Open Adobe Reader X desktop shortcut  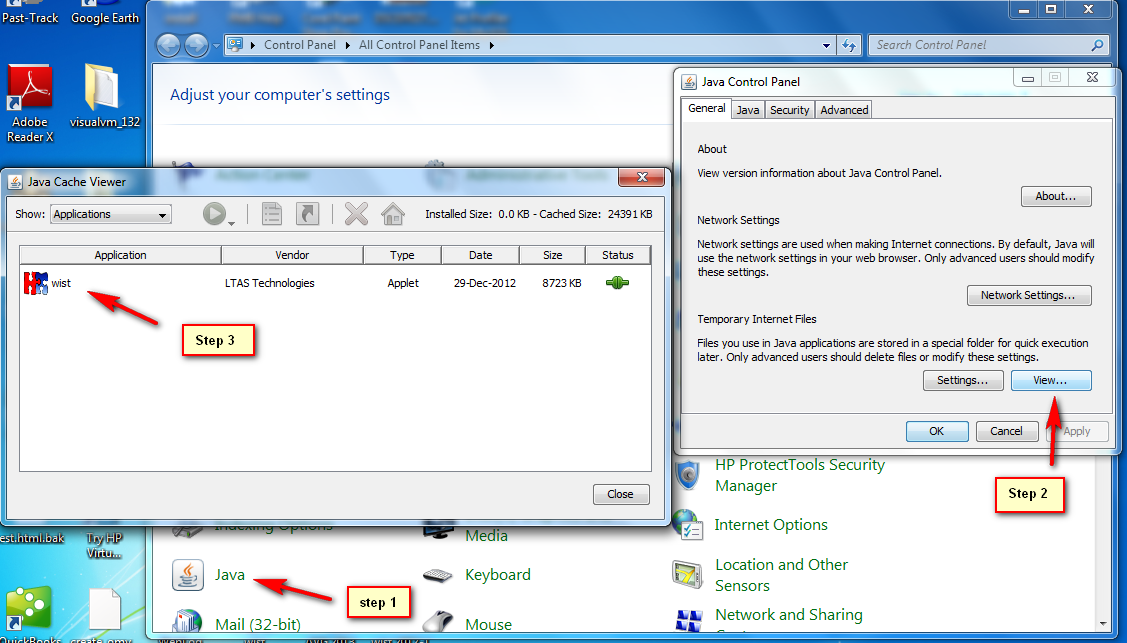[x=29, y=104]
